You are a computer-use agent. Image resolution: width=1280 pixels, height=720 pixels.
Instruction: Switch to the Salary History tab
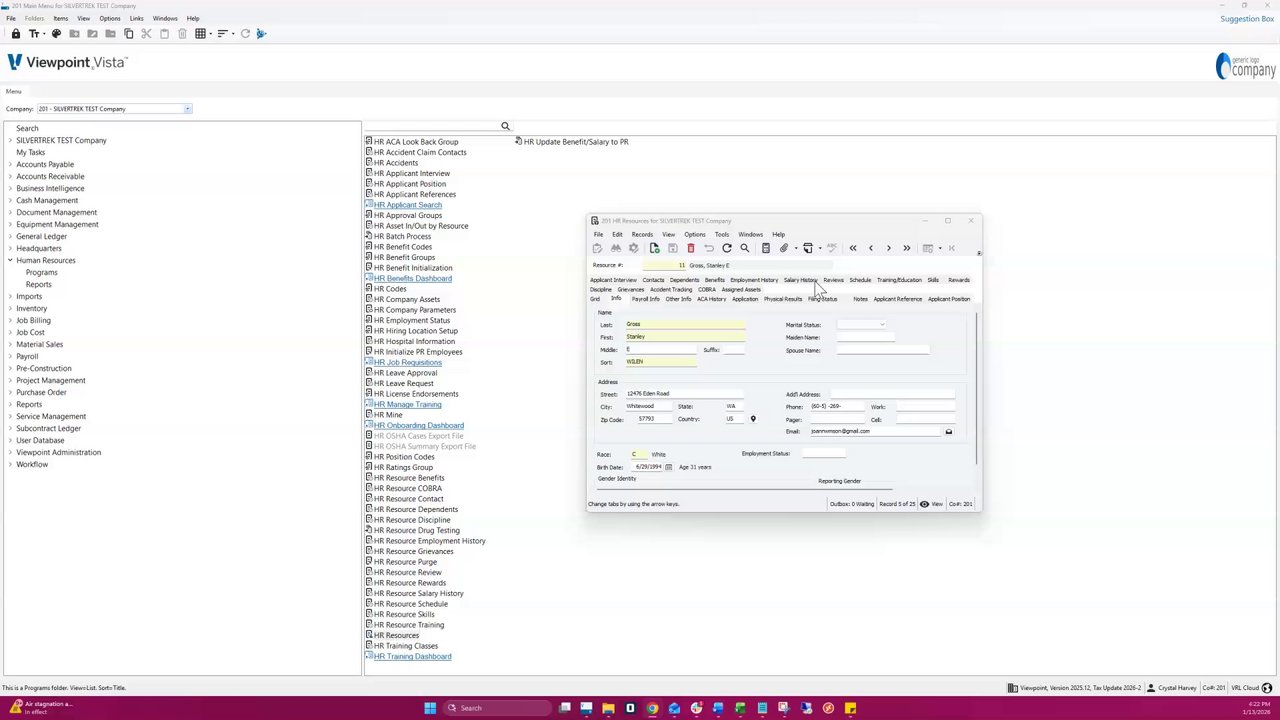click(x=800, y=280)
